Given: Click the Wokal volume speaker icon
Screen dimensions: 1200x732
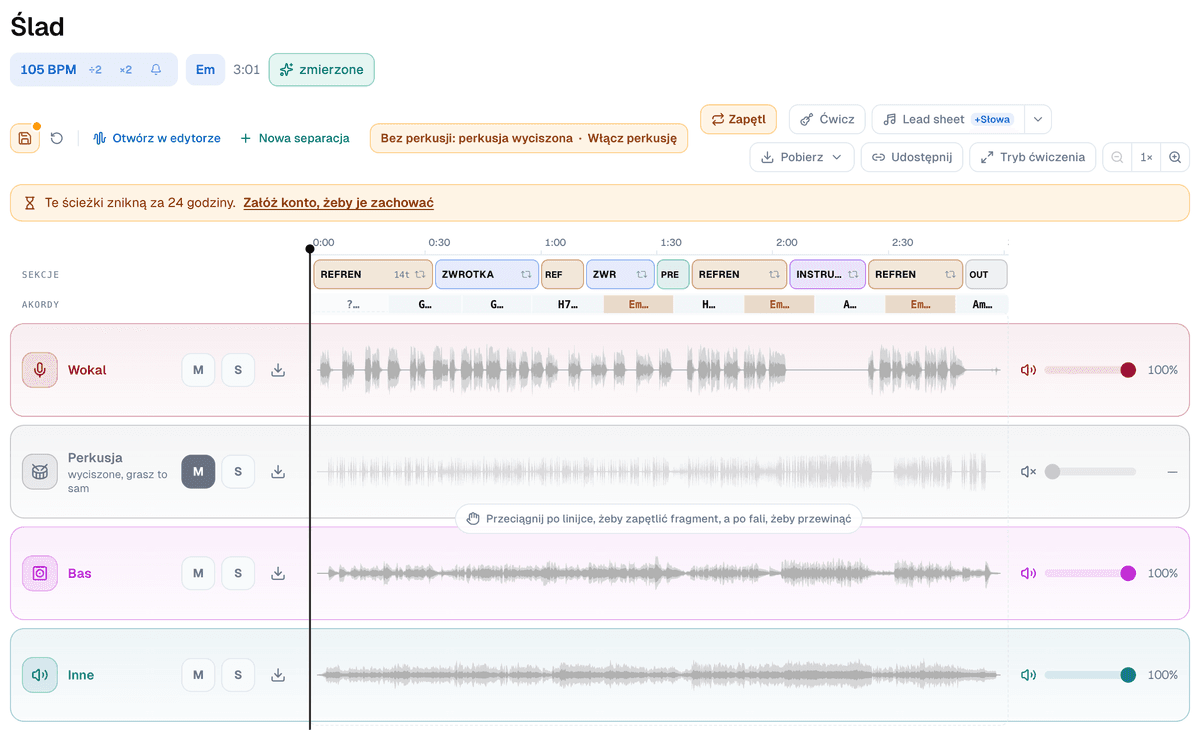Looking at the screenshot, I should pyautogui.click(x=1028, y=370).
